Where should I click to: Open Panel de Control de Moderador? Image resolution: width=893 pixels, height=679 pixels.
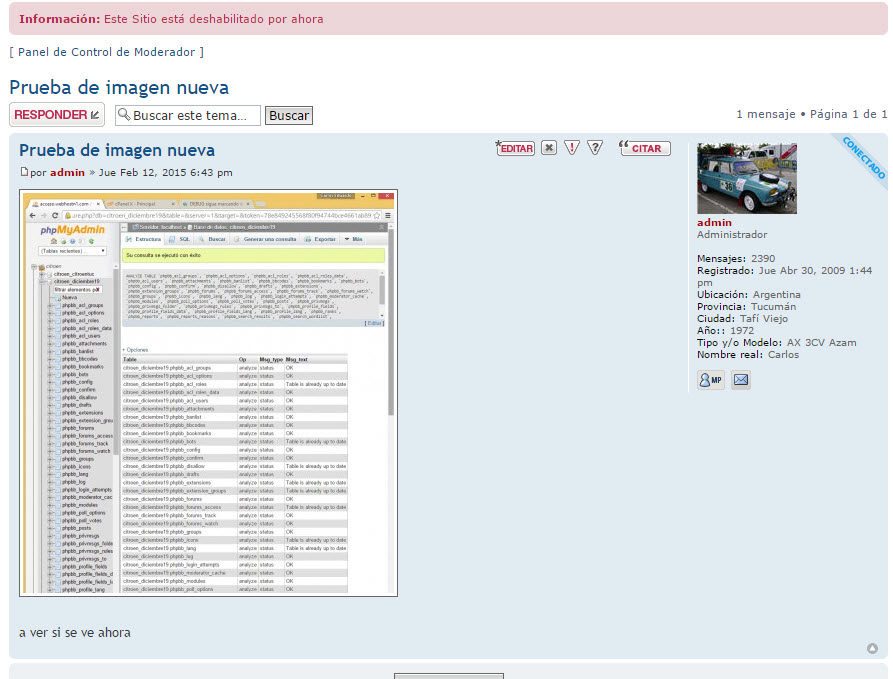pos(107,52)
